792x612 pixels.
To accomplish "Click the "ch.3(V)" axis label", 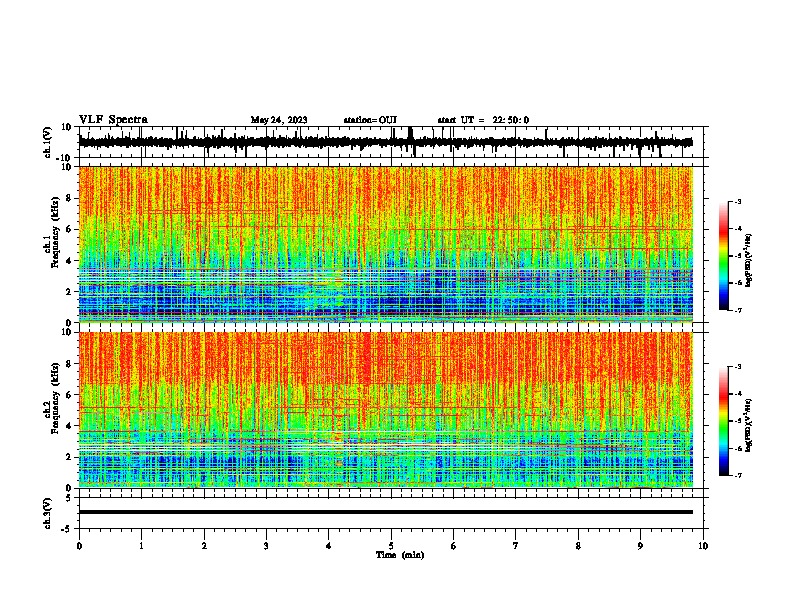I will 48,513.
